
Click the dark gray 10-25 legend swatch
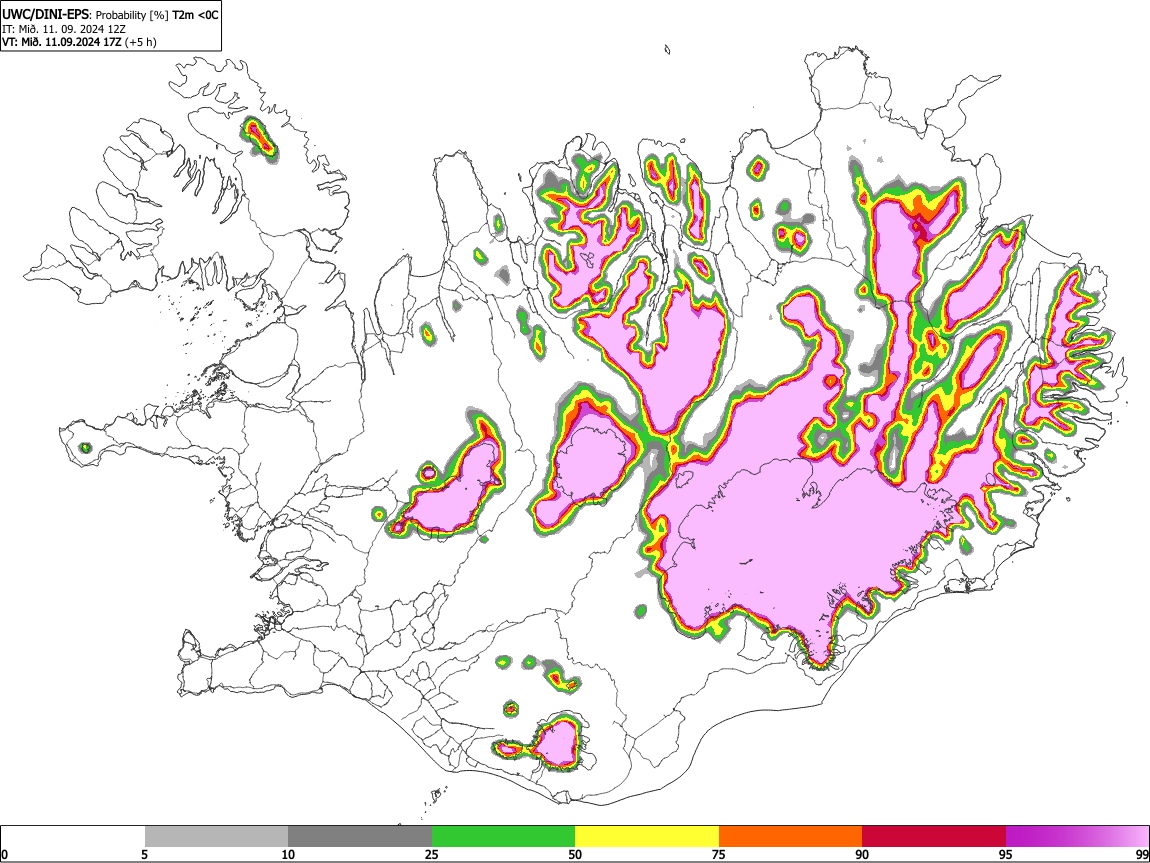click(x=360, y=836)
